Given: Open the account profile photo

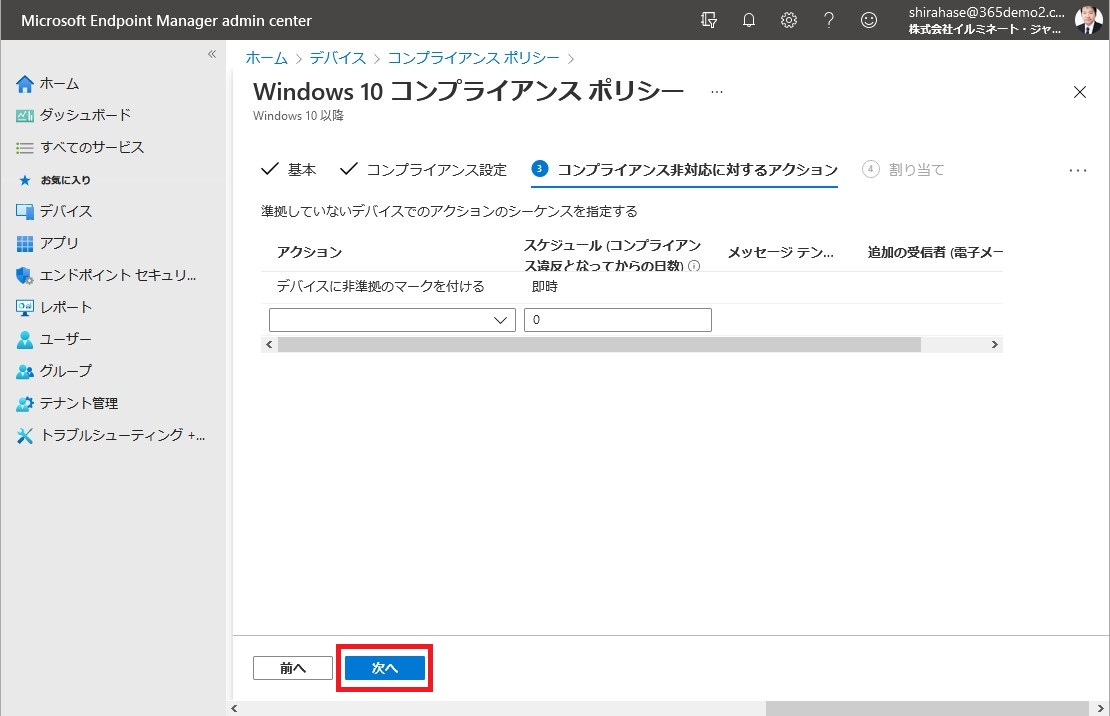Looking at the screenshot, I should point(1088,20).
